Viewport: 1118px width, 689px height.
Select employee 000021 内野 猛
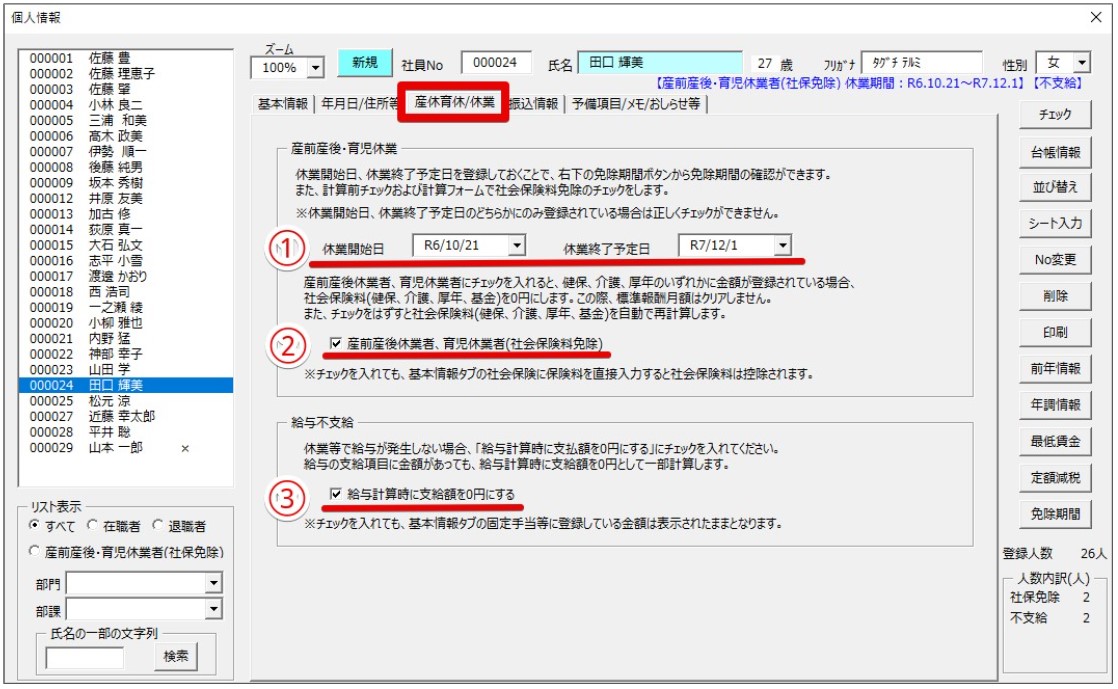click(125, 339)
